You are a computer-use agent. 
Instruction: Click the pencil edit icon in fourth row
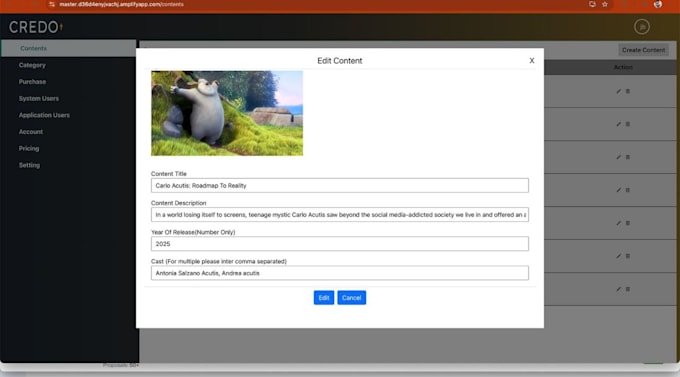(619, 190)
